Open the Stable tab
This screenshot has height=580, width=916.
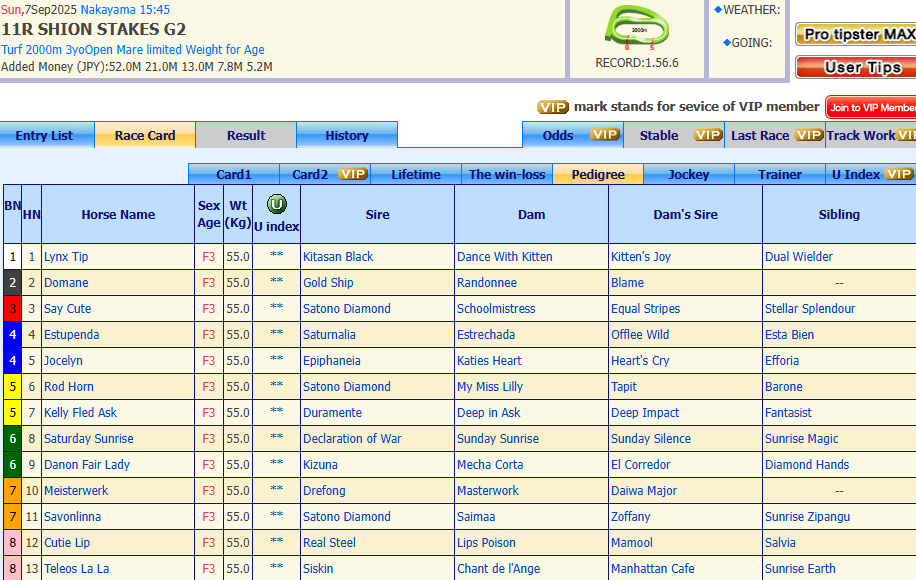(674, 135)
